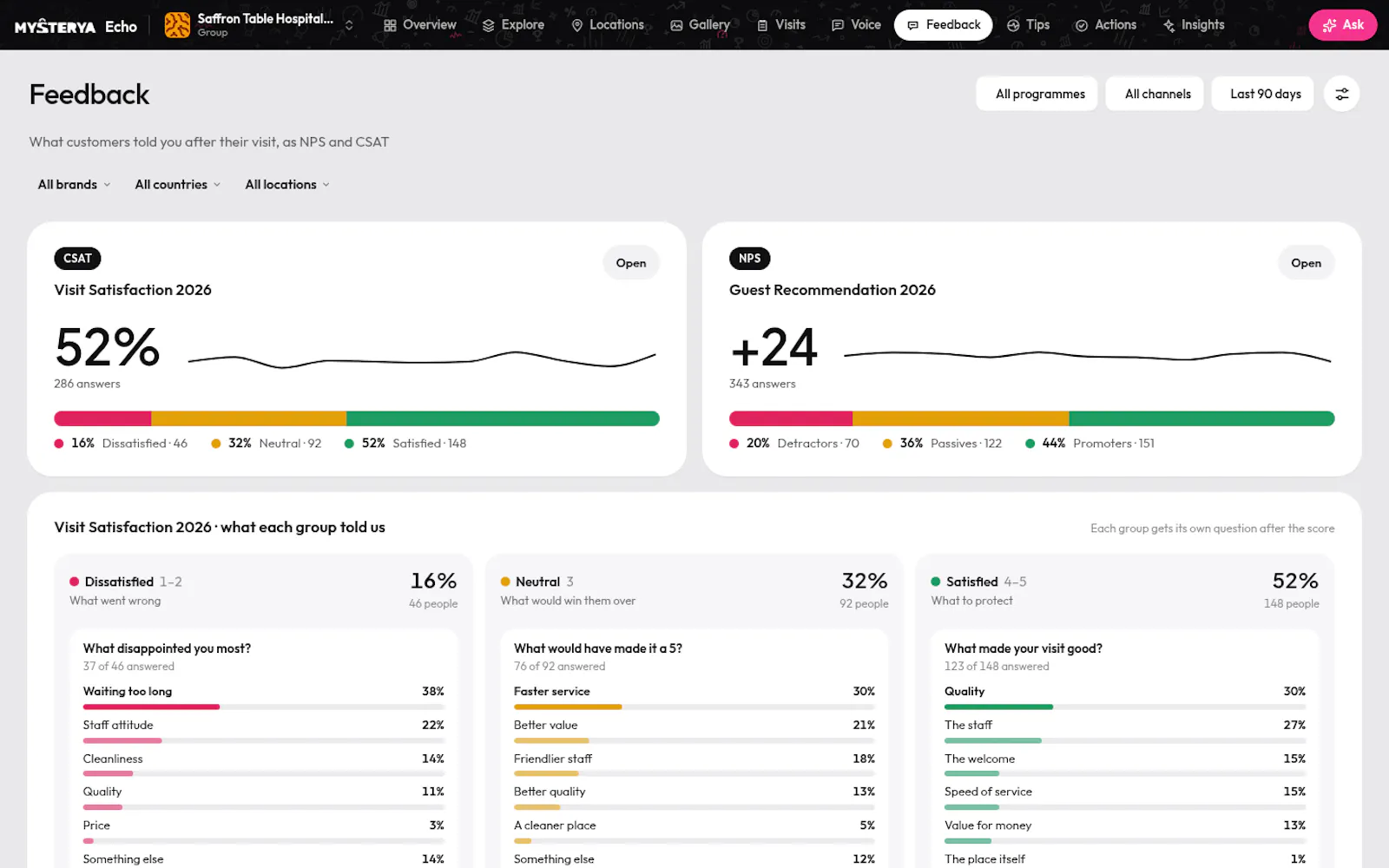Screen dimensions: 1389x868
Task: Click the green Satisfied segment of CSAT bar
Action: (503, 418)
